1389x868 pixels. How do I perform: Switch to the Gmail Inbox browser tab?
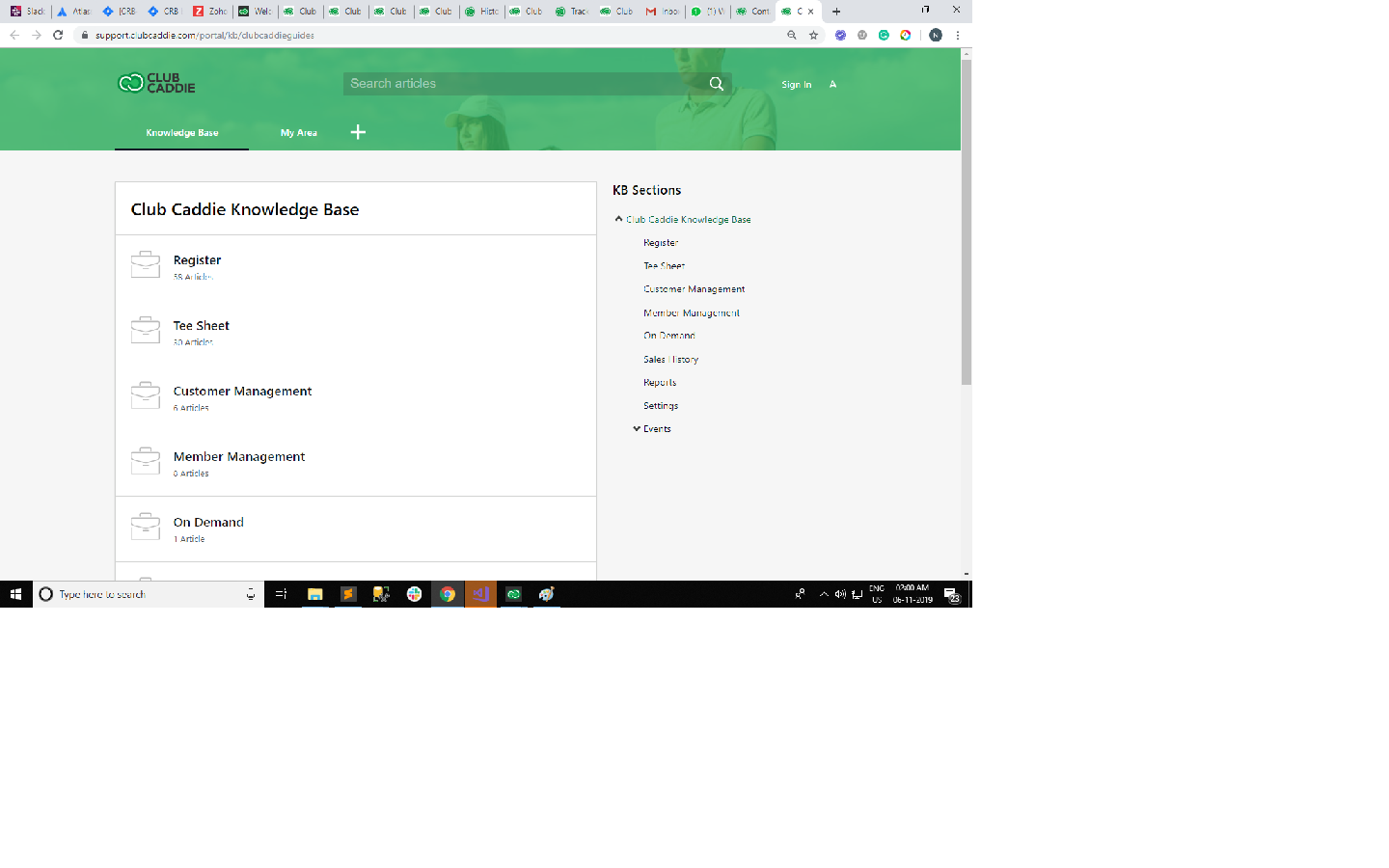663,12
